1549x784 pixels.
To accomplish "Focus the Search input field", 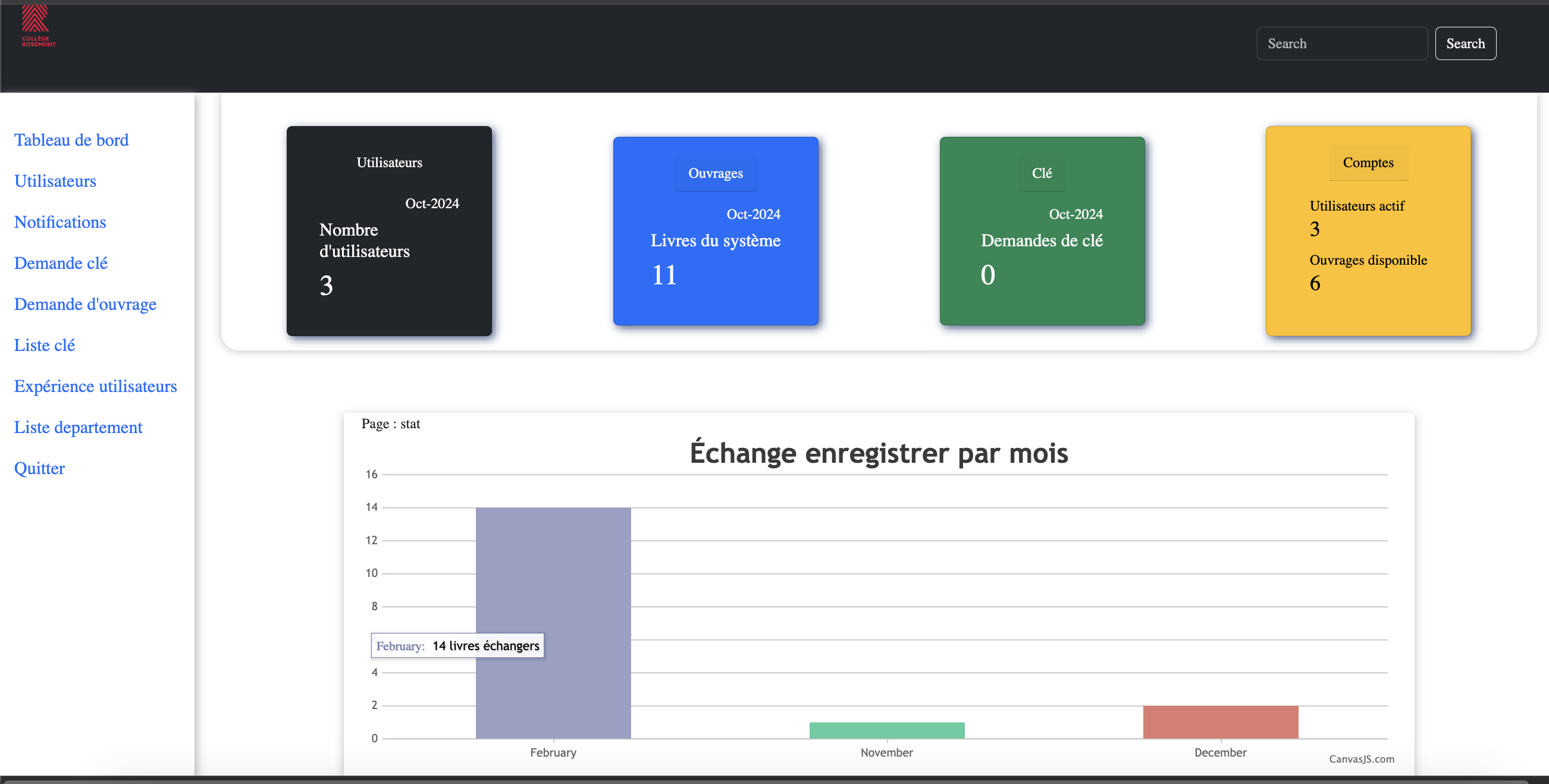I will coord(1341,43).
